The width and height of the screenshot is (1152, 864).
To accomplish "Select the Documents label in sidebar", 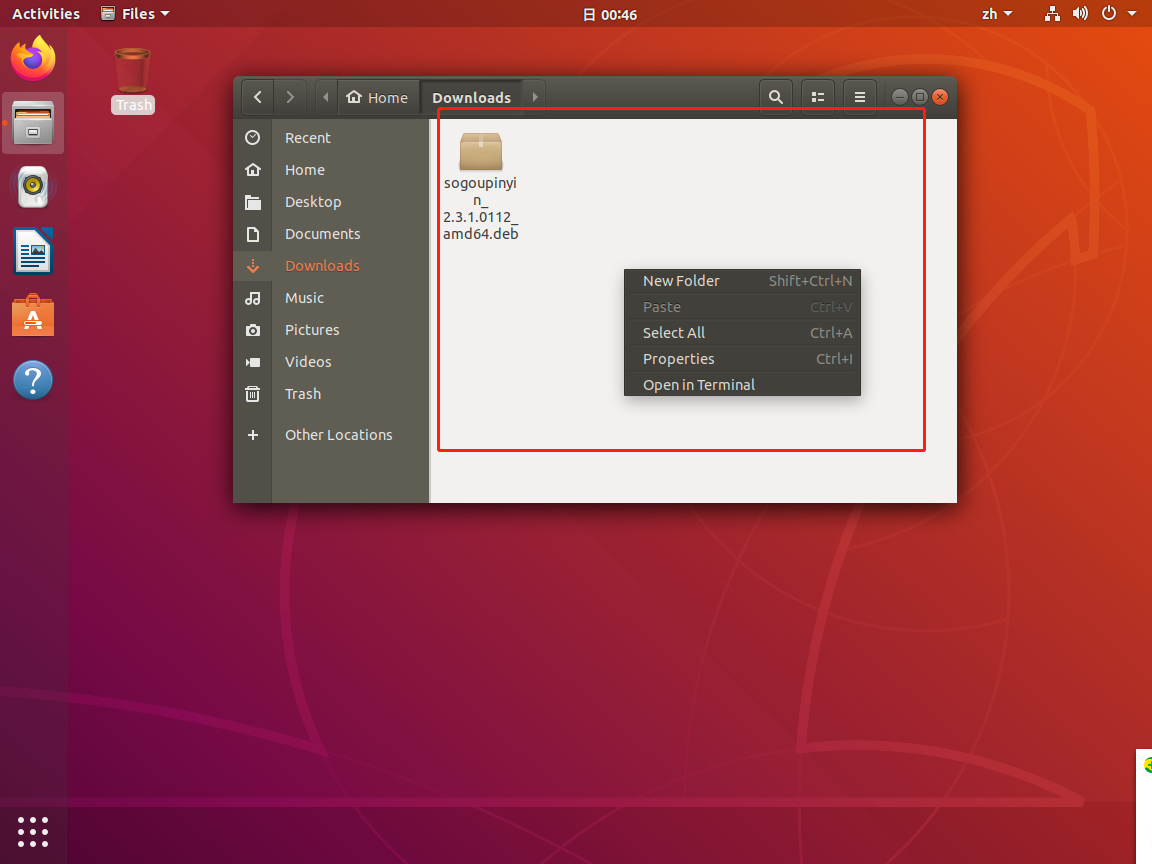I will (323, 234).
